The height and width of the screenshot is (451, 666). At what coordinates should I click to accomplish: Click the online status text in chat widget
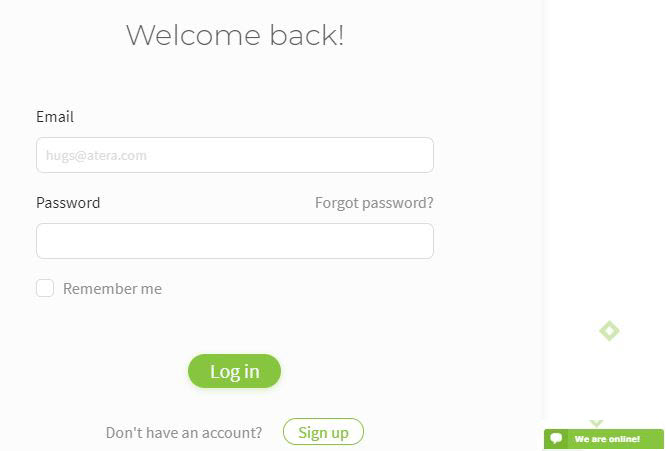point(607,439)
